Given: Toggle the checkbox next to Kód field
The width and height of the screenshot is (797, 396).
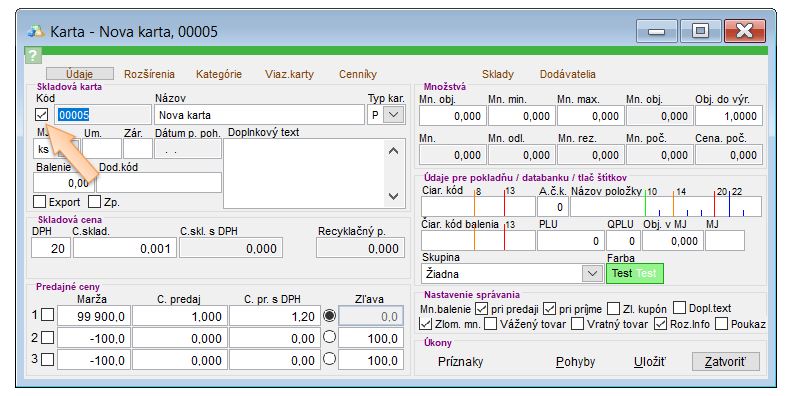Looking at the screenshot, I should pos(42,115).
